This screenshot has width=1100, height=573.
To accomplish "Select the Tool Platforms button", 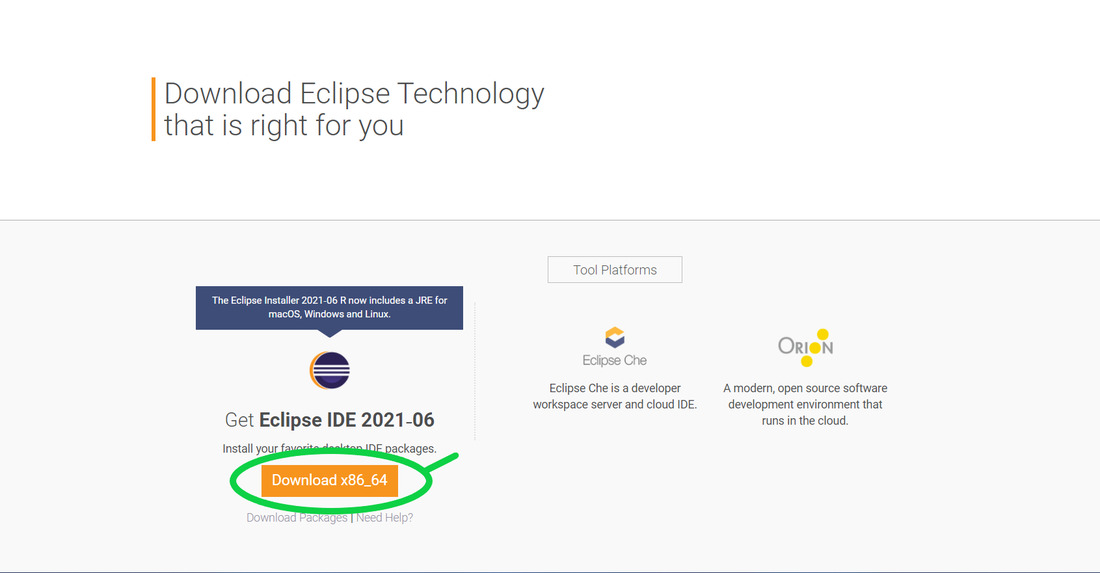I will (615, 270).
